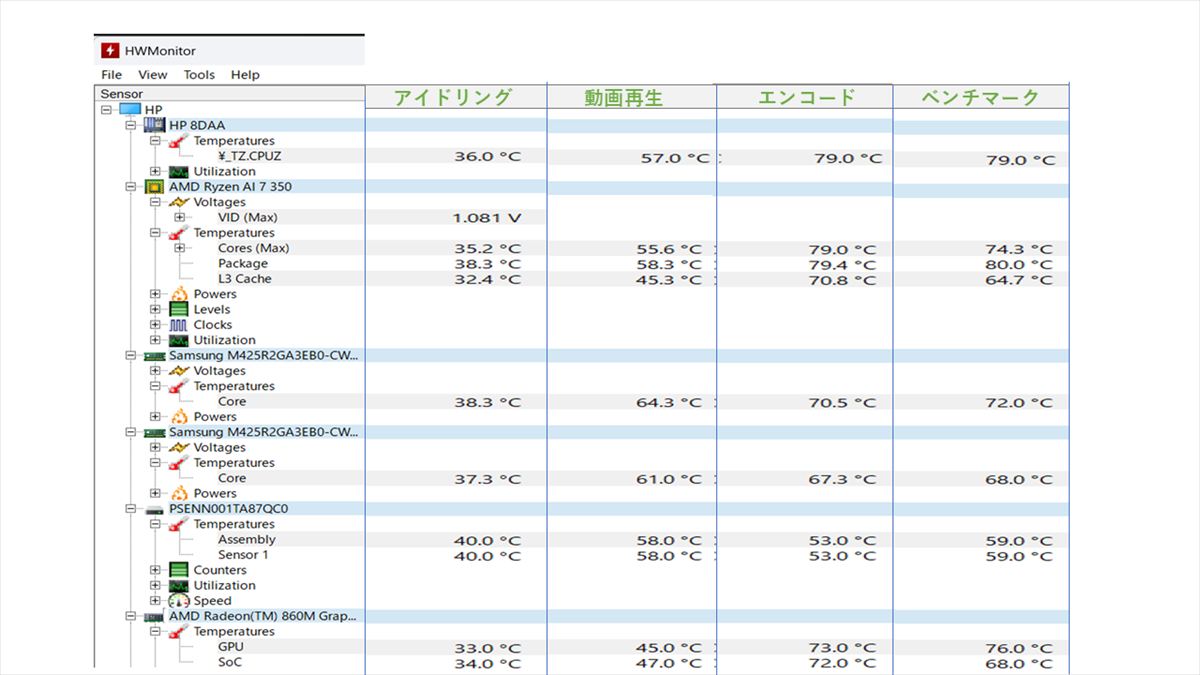Open the File menu
Viewport: 1200px width, 675px height.
pos(111,75)
